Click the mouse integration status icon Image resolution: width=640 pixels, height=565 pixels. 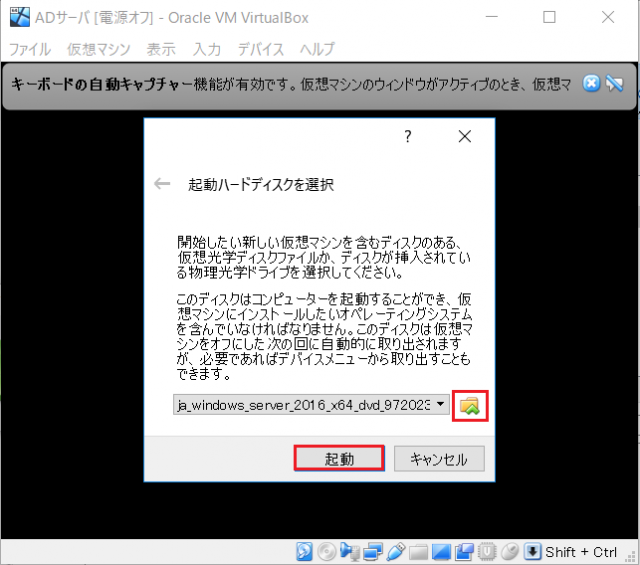click(x=509, y=552)
